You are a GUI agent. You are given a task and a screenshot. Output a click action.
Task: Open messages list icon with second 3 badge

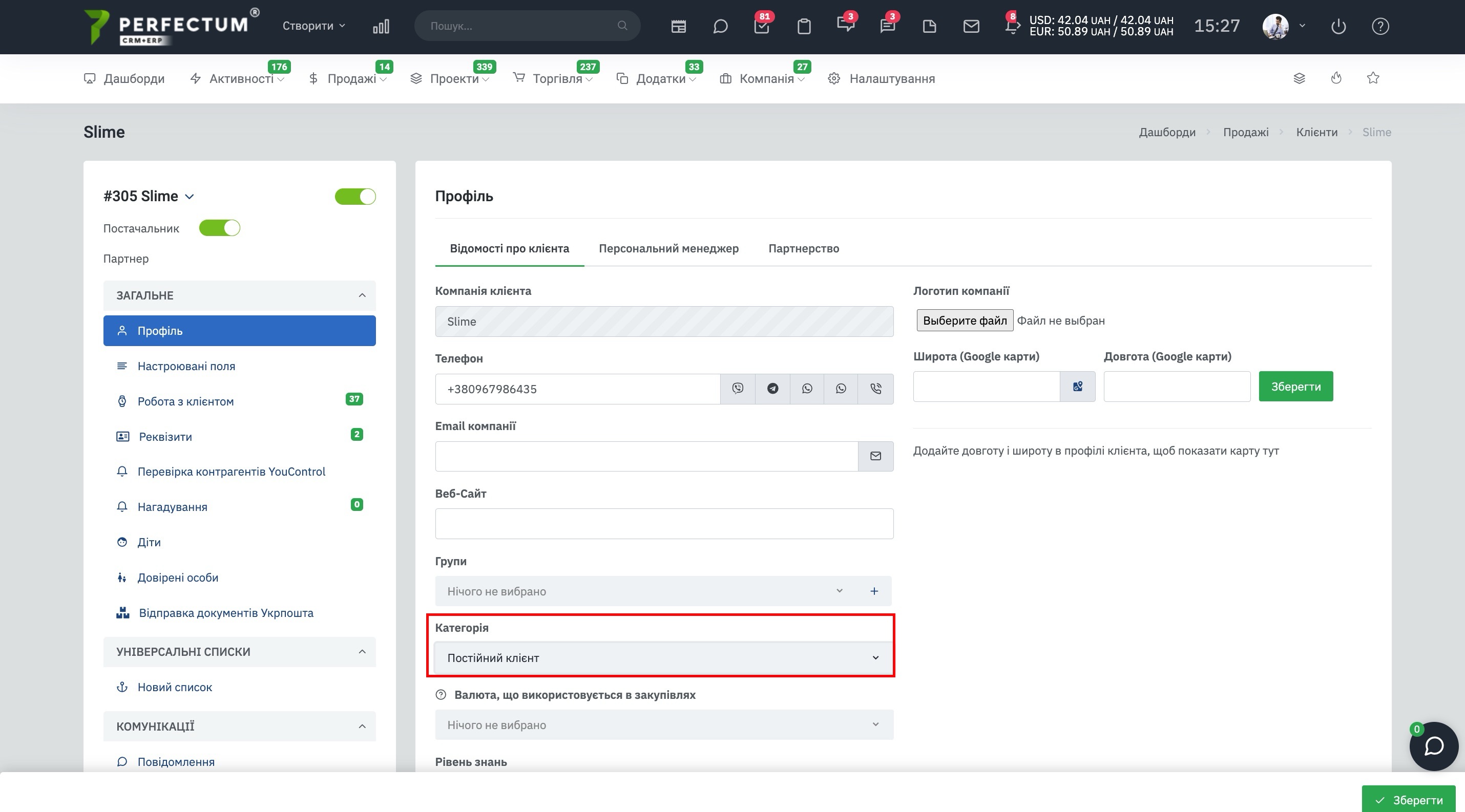pos(887,25)
